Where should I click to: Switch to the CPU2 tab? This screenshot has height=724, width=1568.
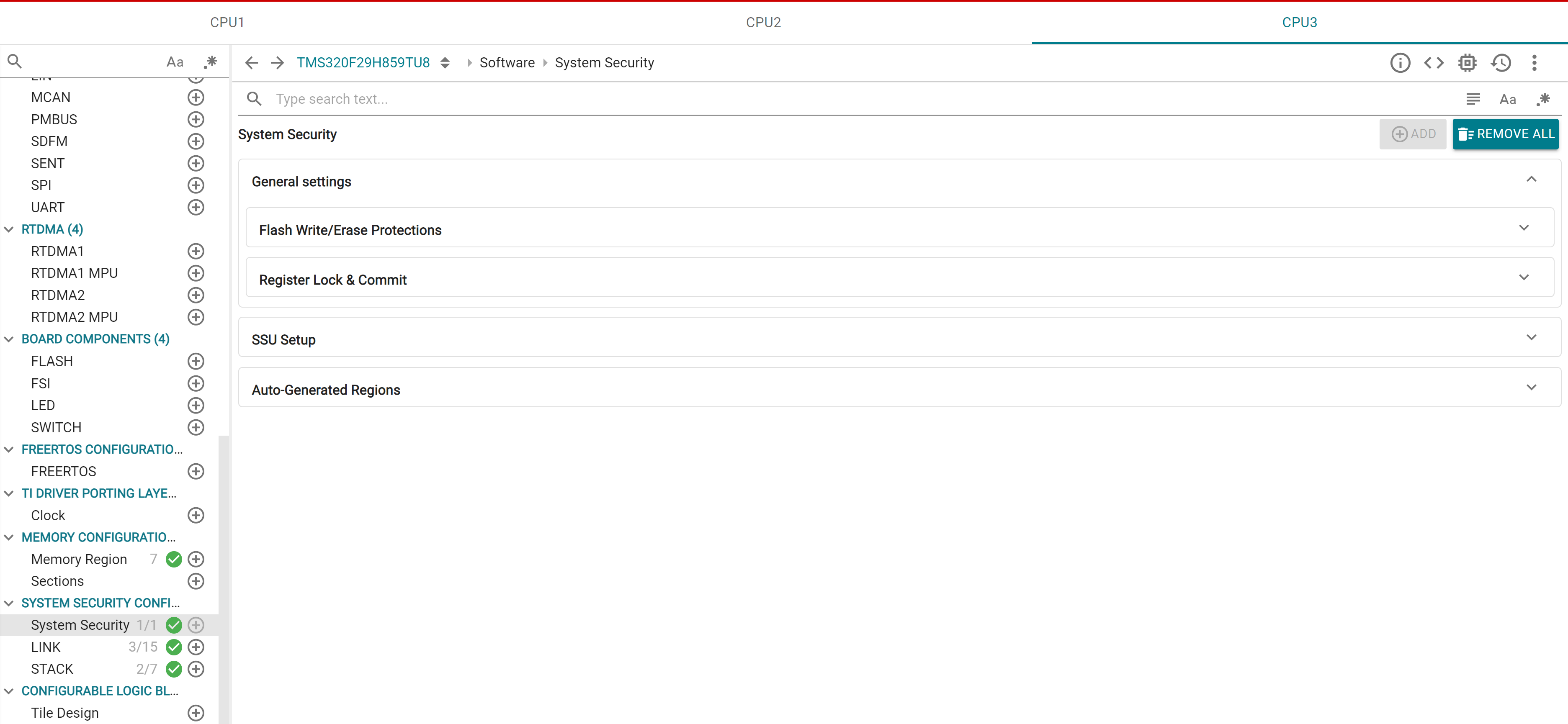(763, 22)
